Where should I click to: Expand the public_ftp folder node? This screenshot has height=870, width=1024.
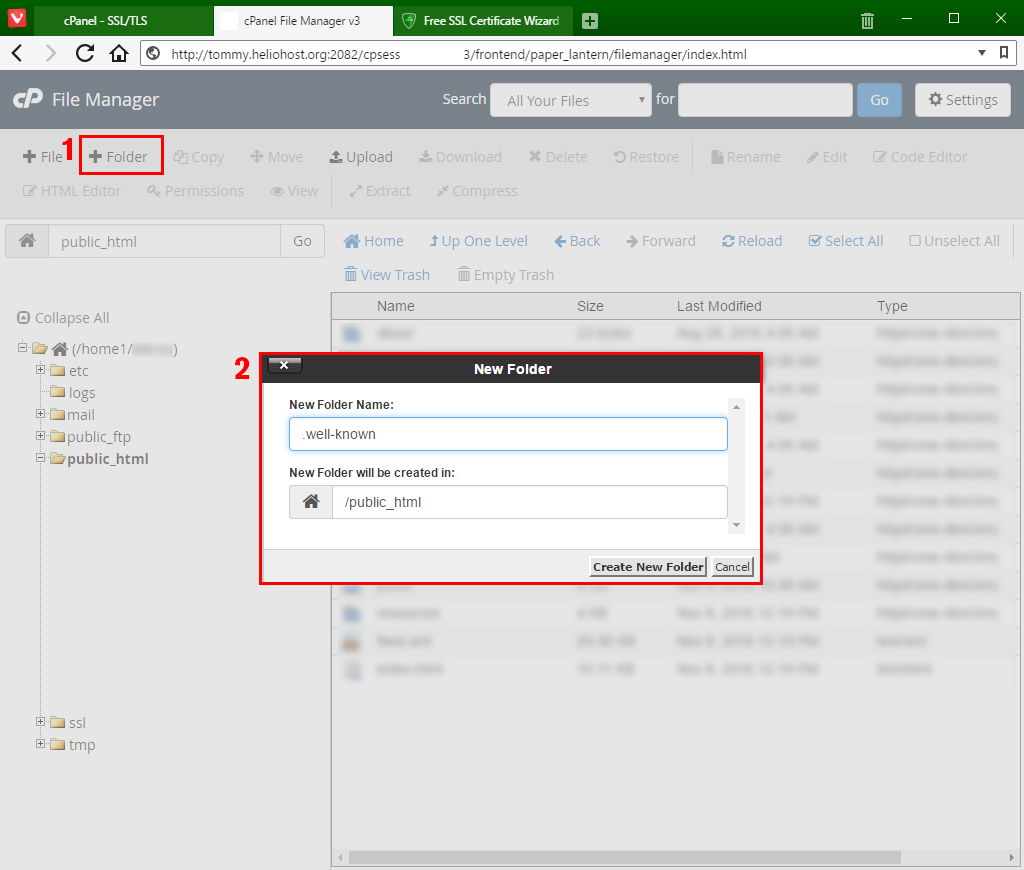click(x=40, y=436)
